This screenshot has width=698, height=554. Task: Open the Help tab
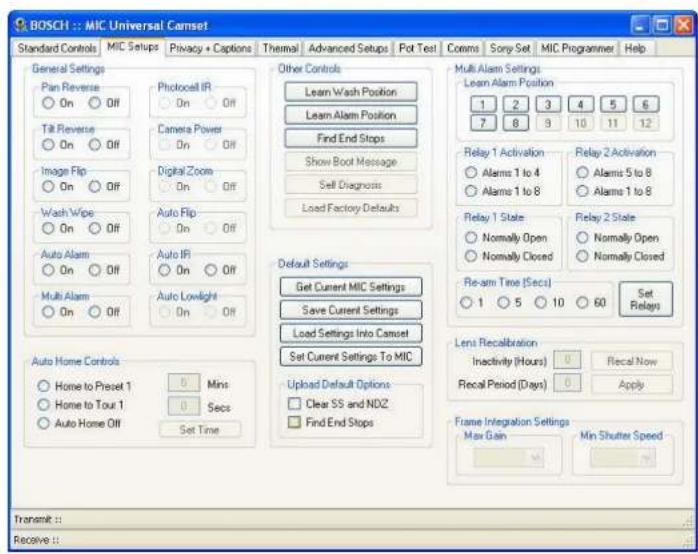click(635, 48)
